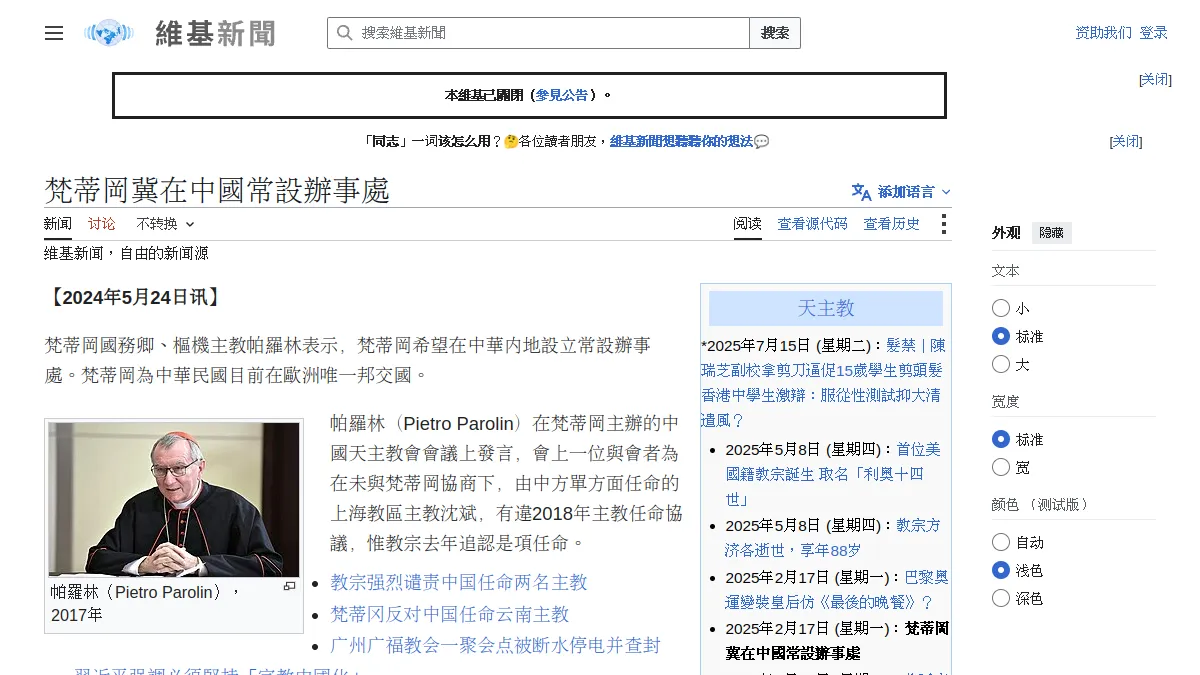Click the page heading 梵蒂岡冀在中國常設辦事處
This screenshot has height=675, width=1200.
tap(217, 190)
